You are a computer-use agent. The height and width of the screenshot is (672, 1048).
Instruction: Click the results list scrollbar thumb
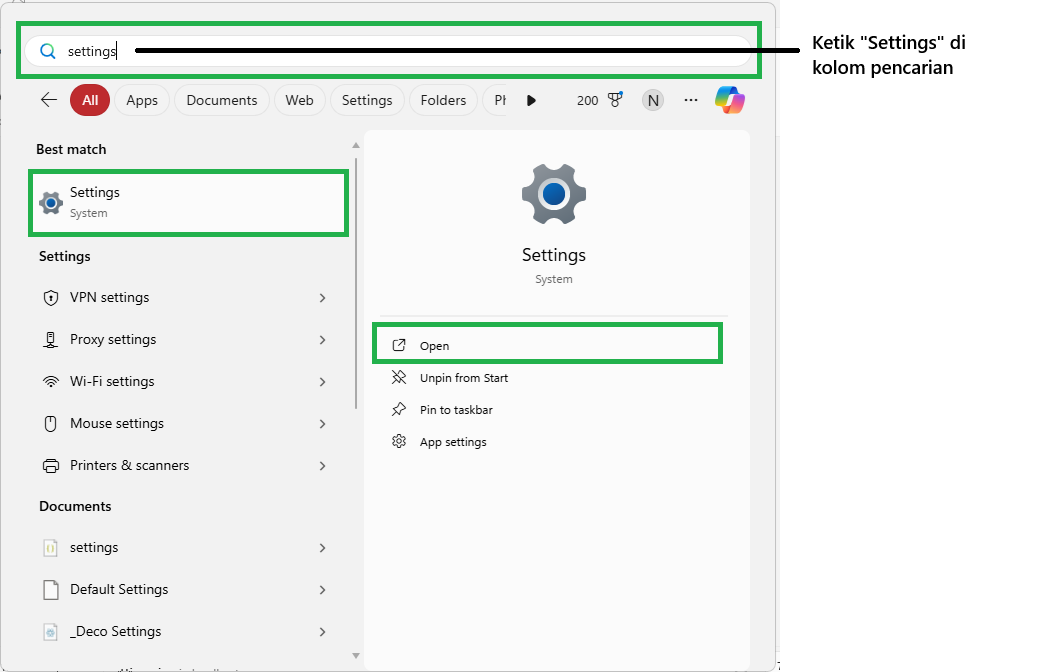pyautogui.click(x=356, y=284)
